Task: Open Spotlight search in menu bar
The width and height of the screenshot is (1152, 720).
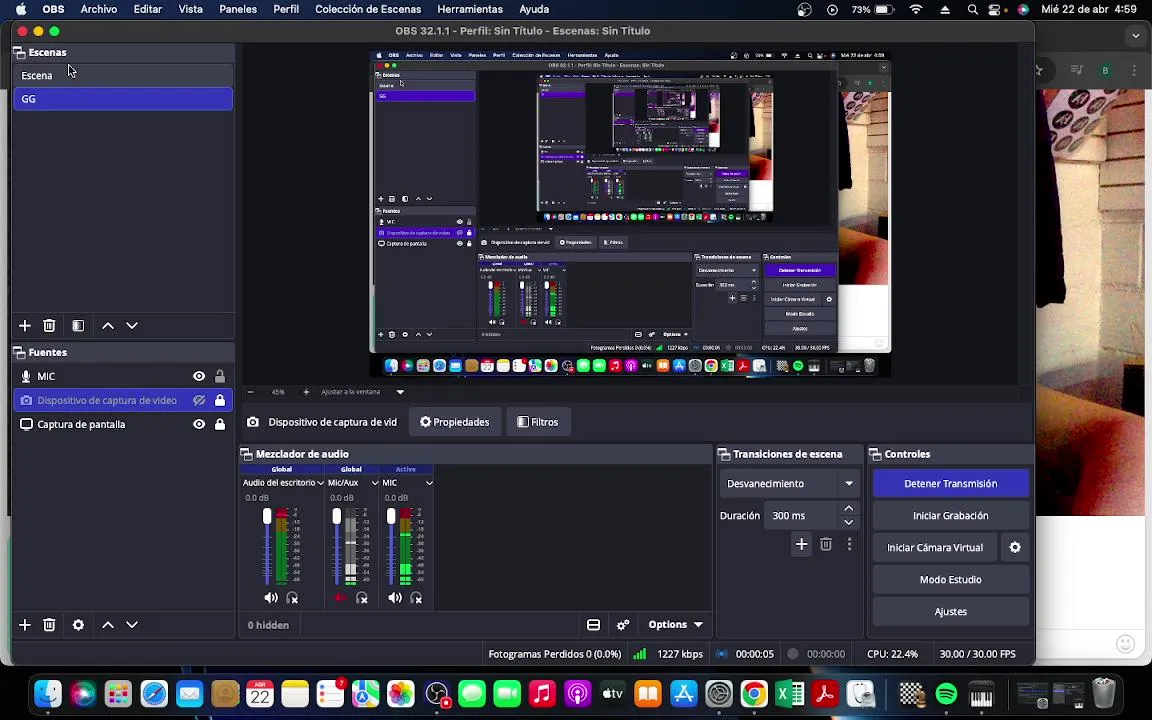Action: (972, 10)
